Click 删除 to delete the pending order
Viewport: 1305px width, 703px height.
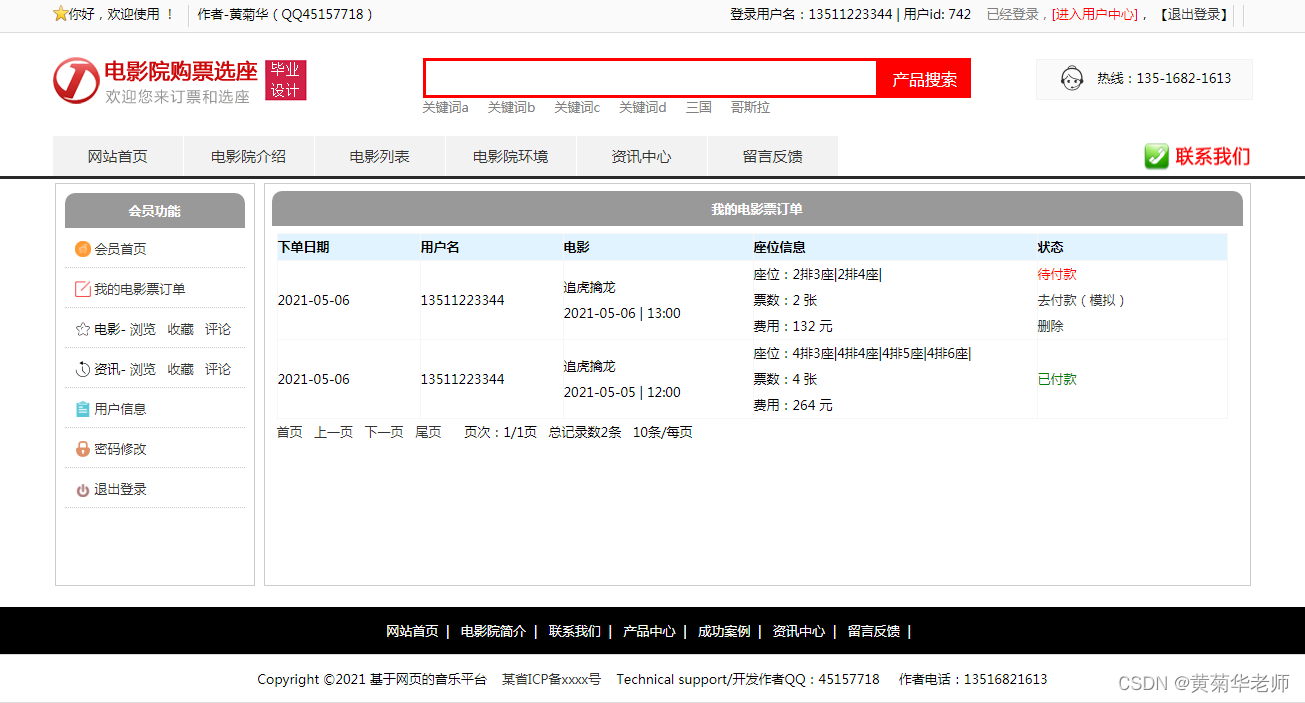coord(1051,326)
